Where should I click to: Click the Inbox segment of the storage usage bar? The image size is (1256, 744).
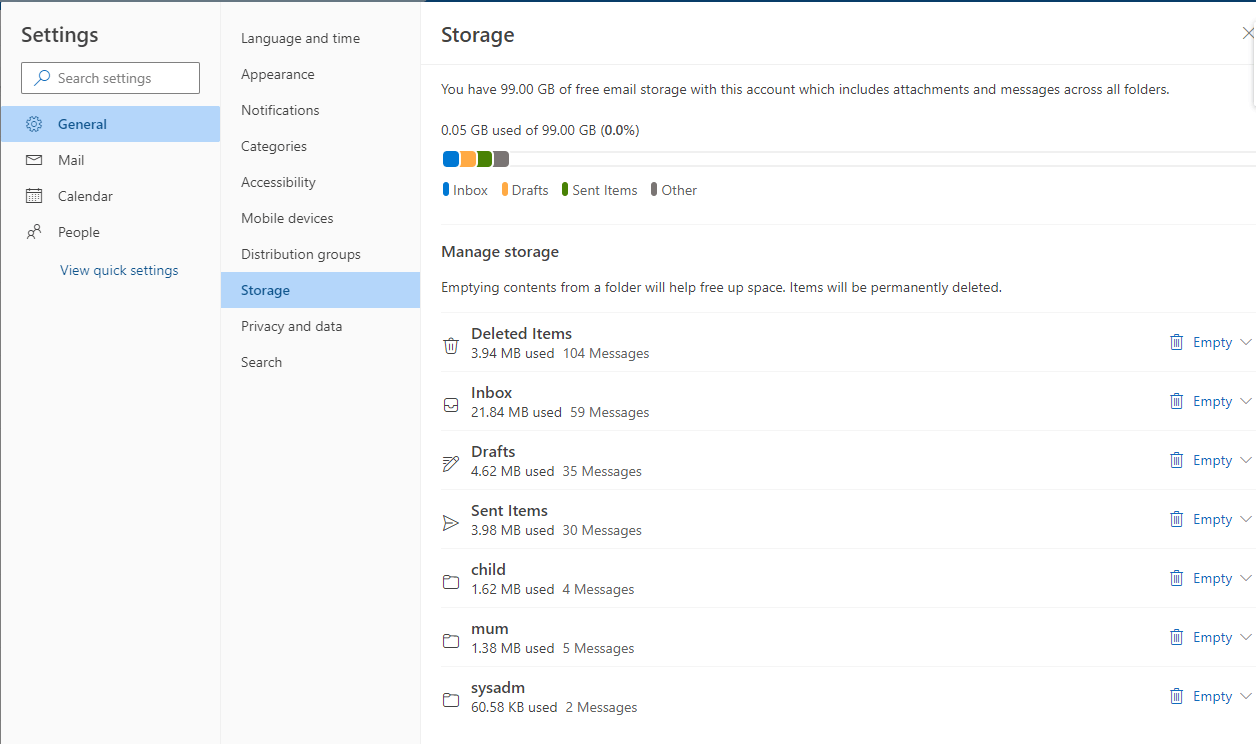[x=450, y=158]
